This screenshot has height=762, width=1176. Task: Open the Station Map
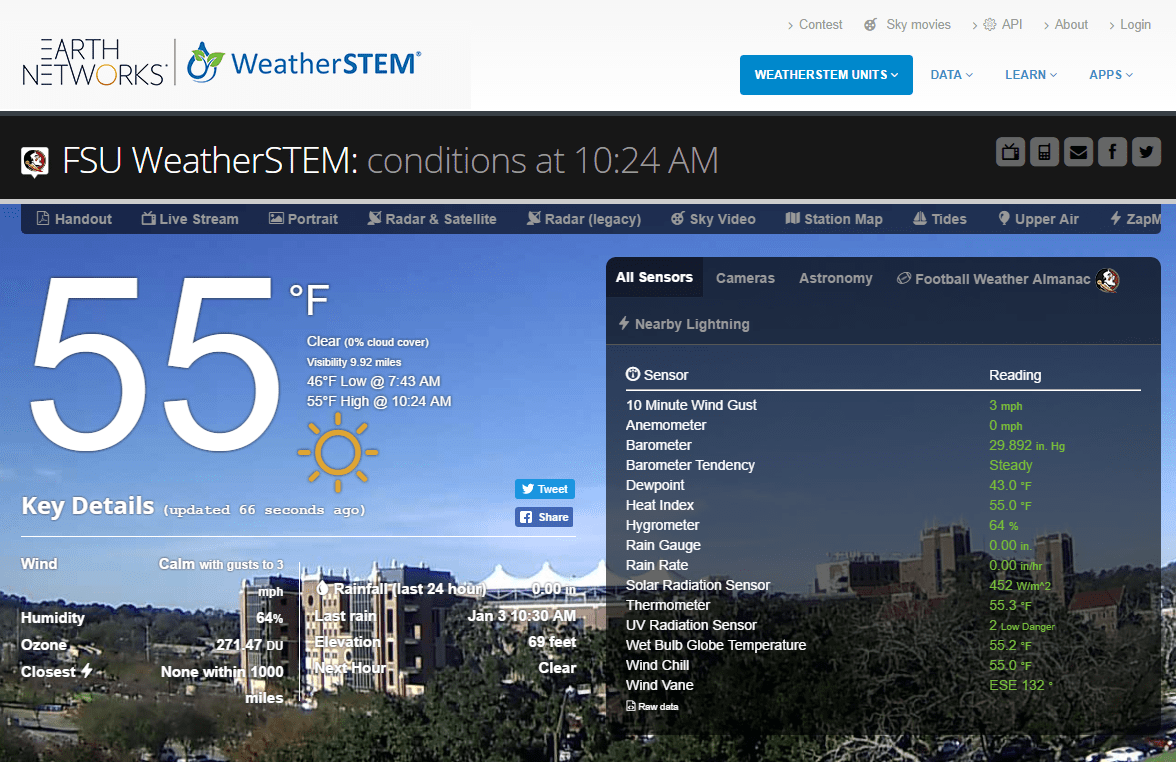point(834,219)
